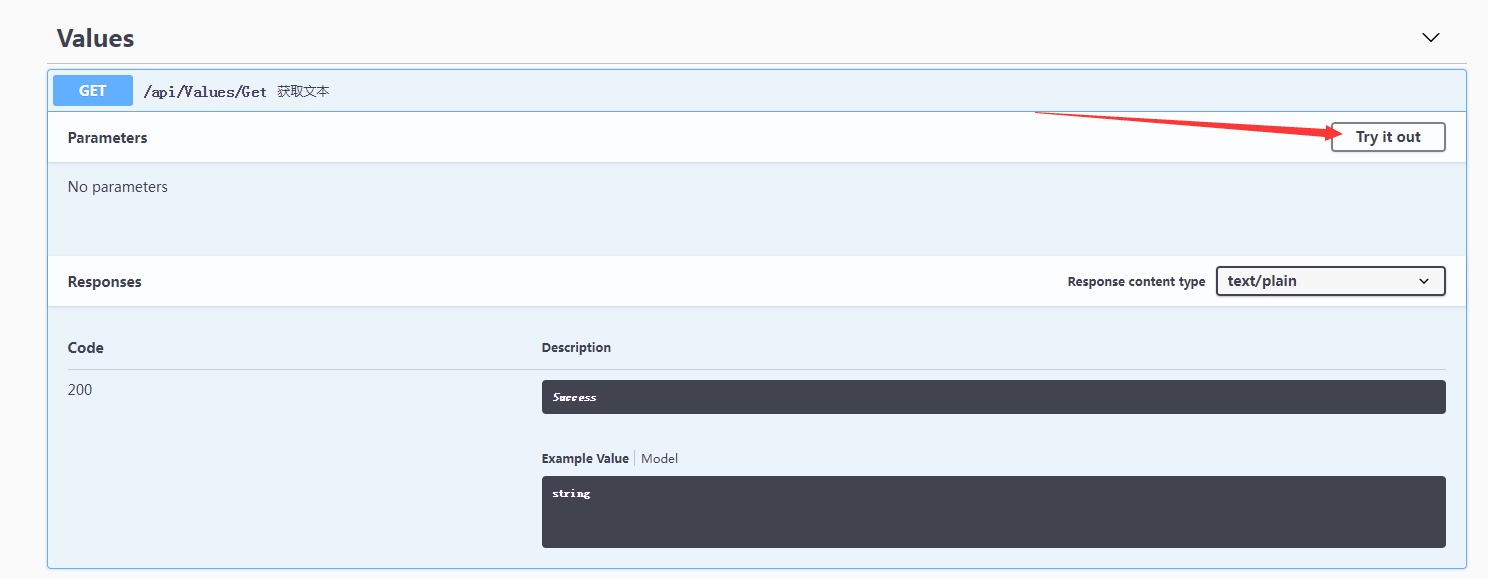Image resolution: width=1488 pixels, height=579 pixels.
Task: Click the Parameters header label
Action: (x=107, y=138)
